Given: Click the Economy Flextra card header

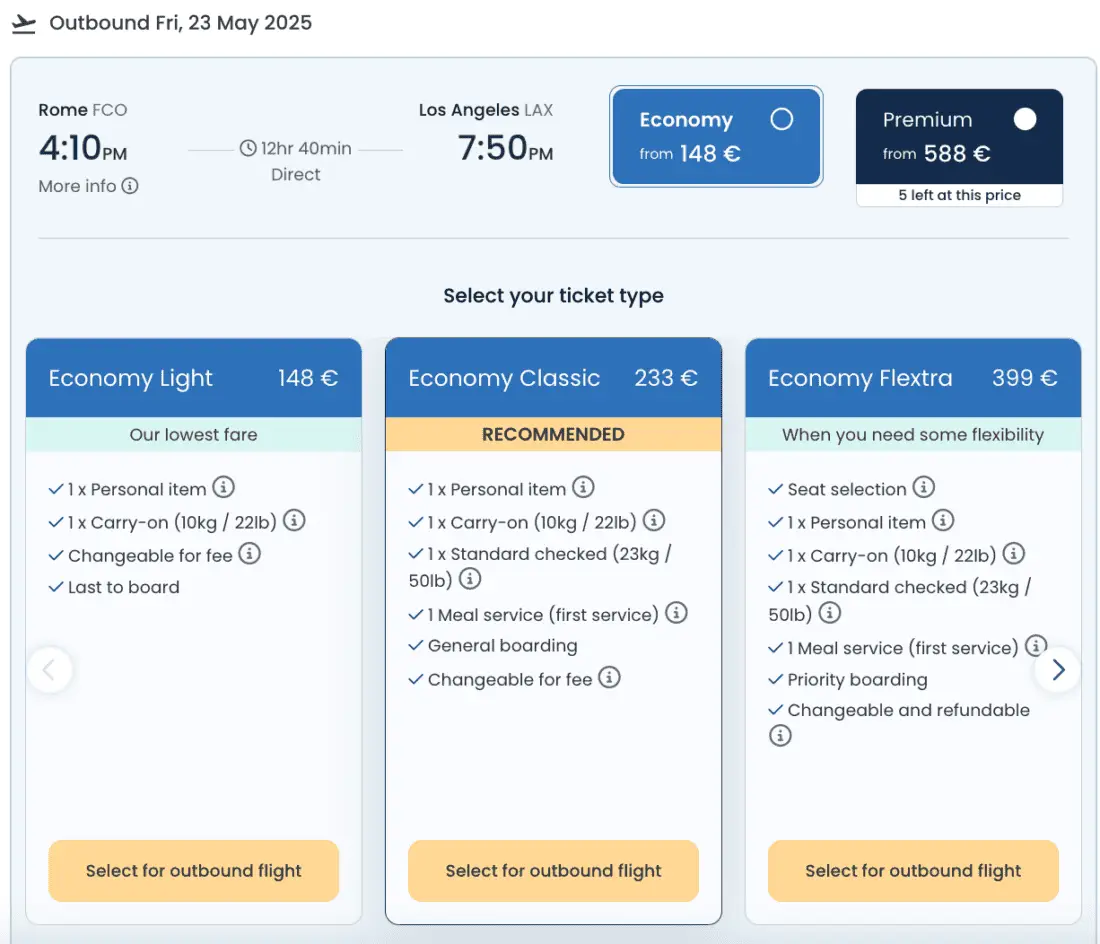Looking at the screenshot, I should (x=912, y=378).
